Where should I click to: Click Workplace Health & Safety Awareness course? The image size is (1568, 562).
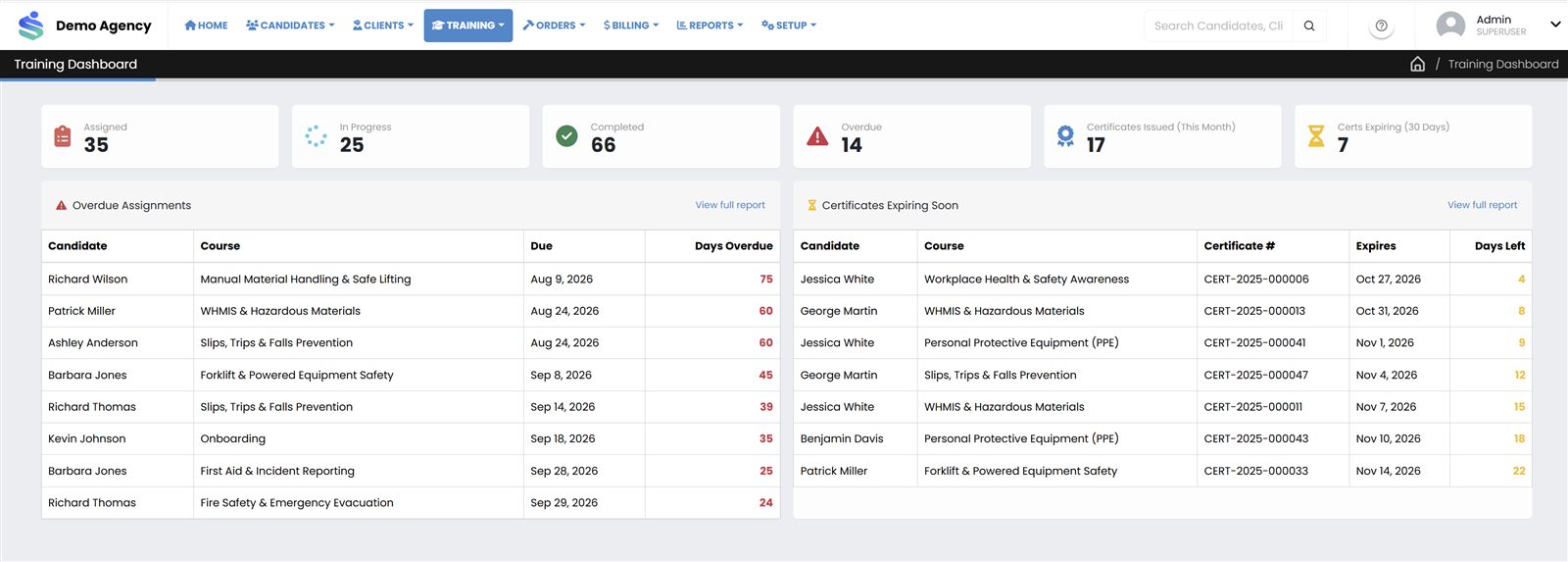pos(1026,280)
